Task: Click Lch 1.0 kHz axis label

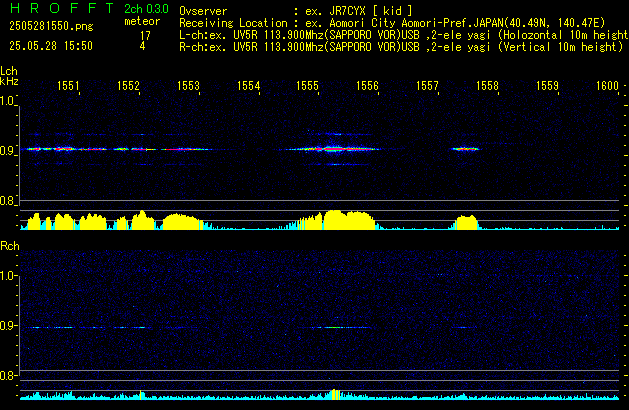Action: (7, 101)
